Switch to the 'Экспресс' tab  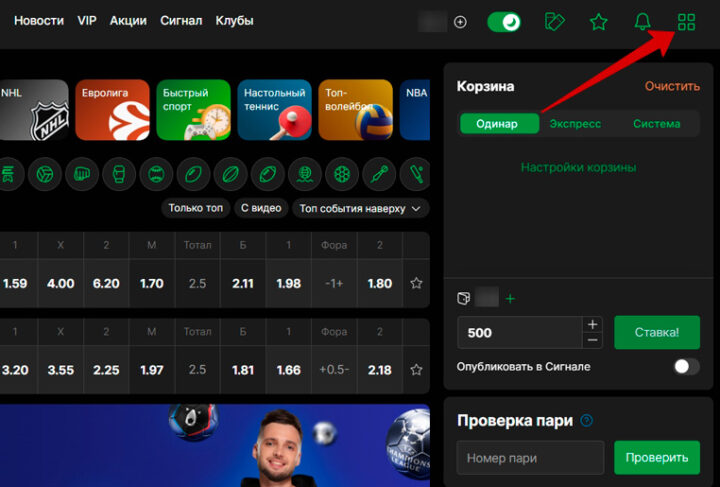[x=576, y=124]
